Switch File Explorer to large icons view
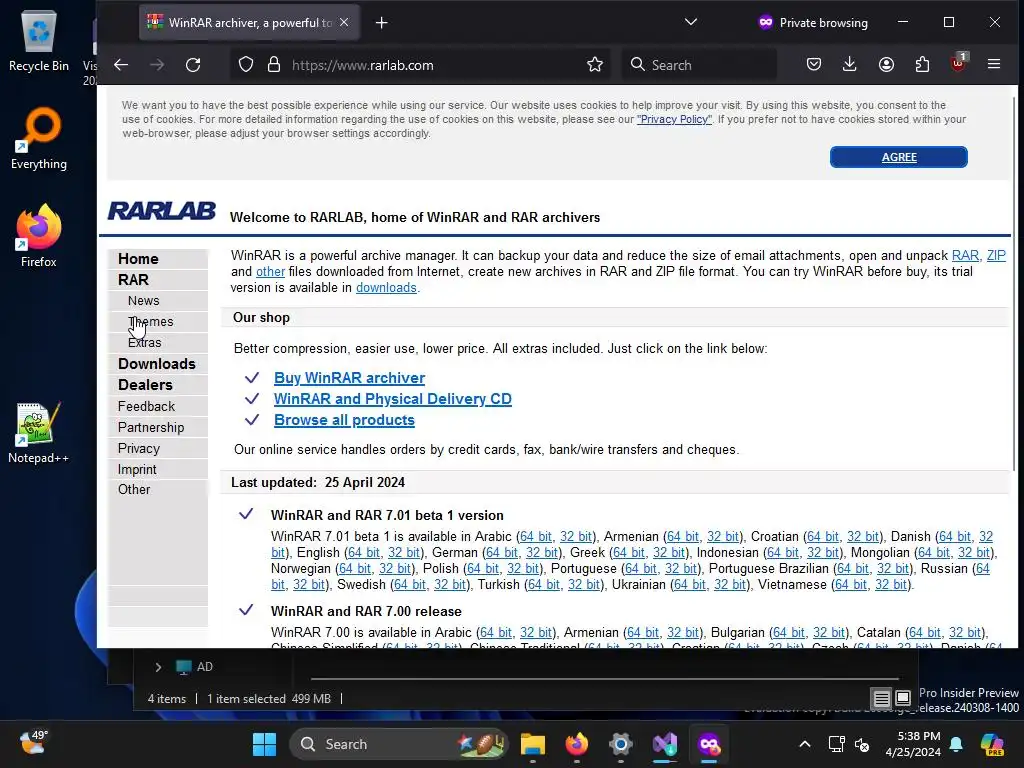1024x768 pixels. pos(903,699)
